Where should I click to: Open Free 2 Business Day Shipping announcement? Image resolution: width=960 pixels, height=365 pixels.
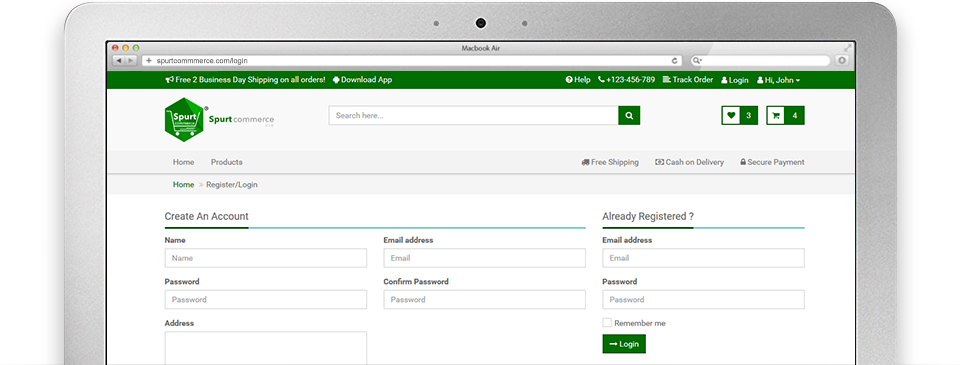pyautogui.click(x=246, y=80)
